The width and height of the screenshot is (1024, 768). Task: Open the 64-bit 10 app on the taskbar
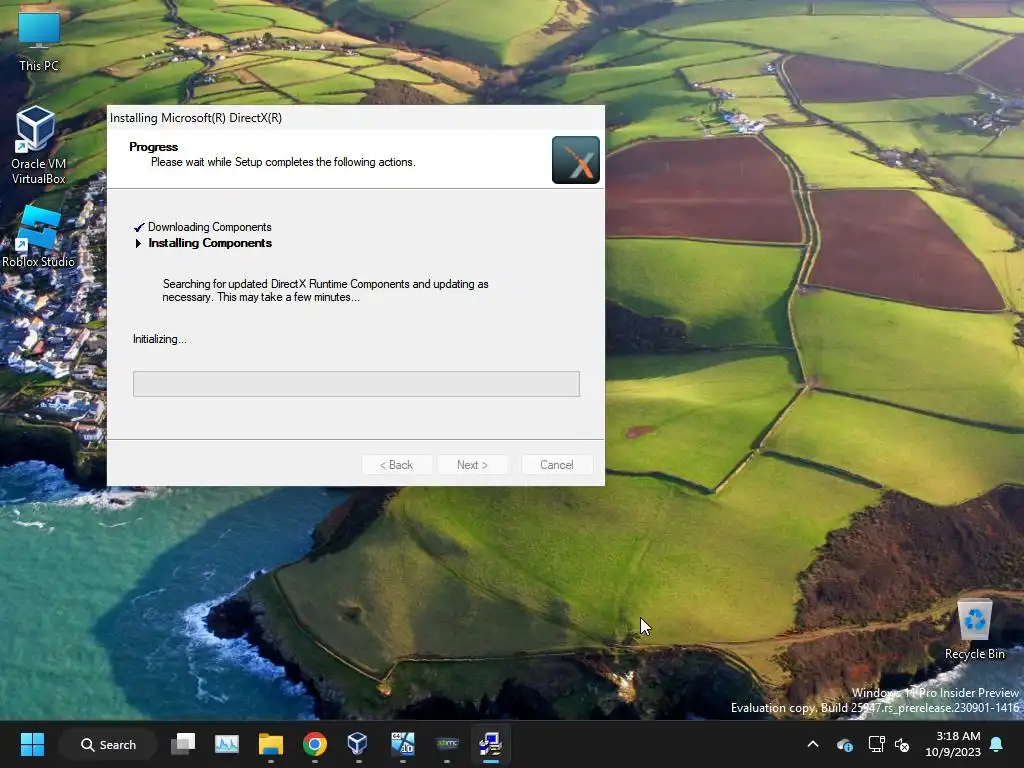402,744
